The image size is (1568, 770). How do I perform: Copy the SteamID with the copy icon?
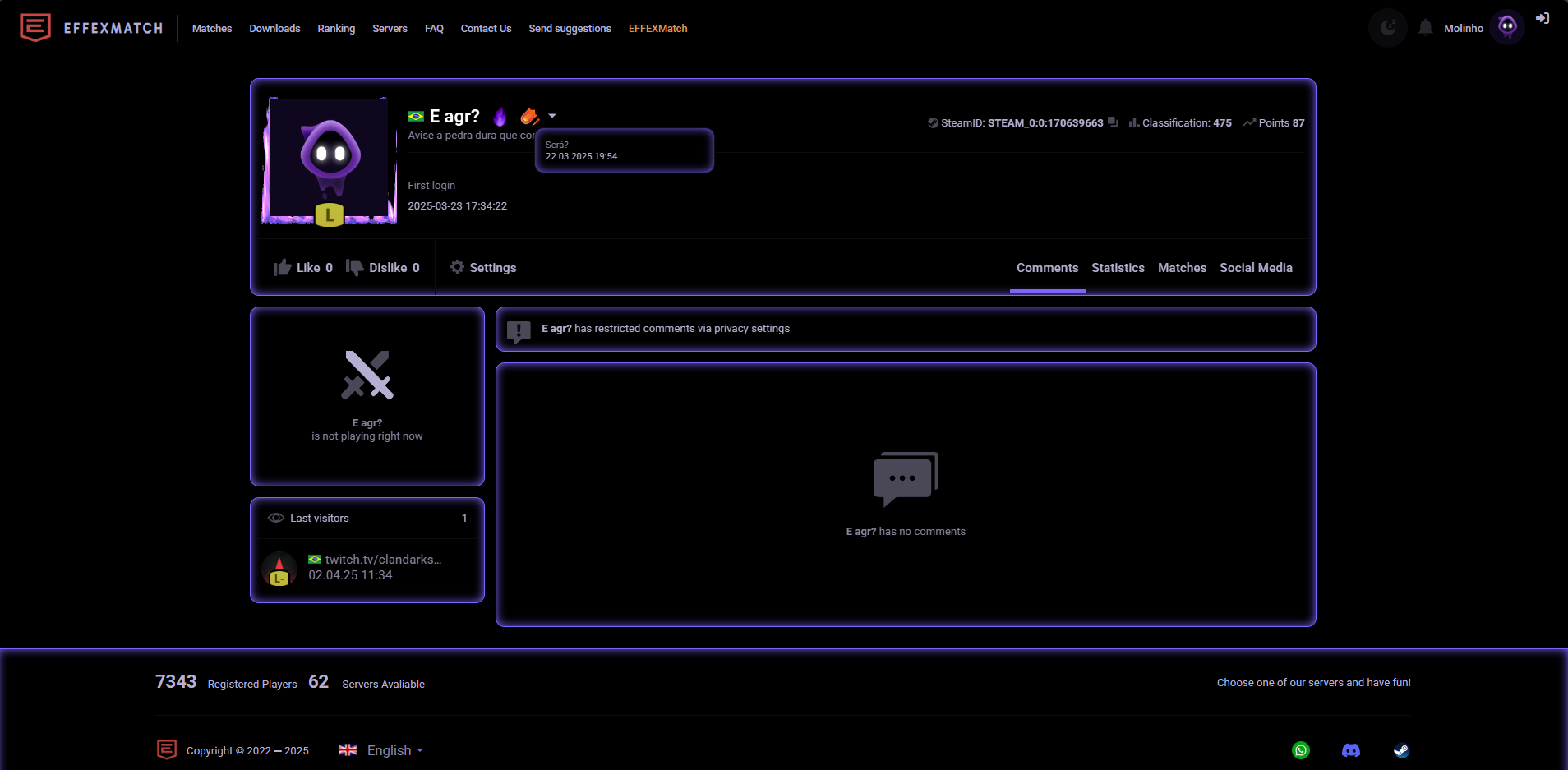(x=1113, y=122)
